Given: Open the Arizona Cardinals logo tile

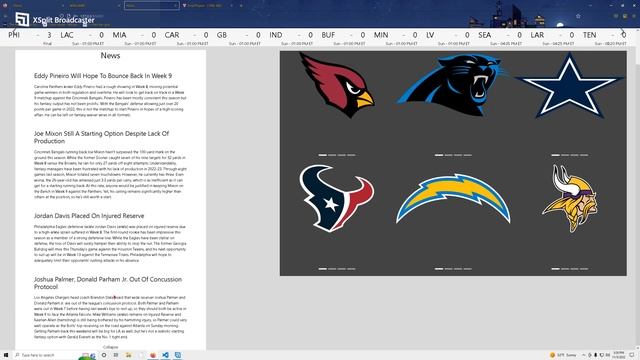Looking at the screenshot, I should 337,86.
